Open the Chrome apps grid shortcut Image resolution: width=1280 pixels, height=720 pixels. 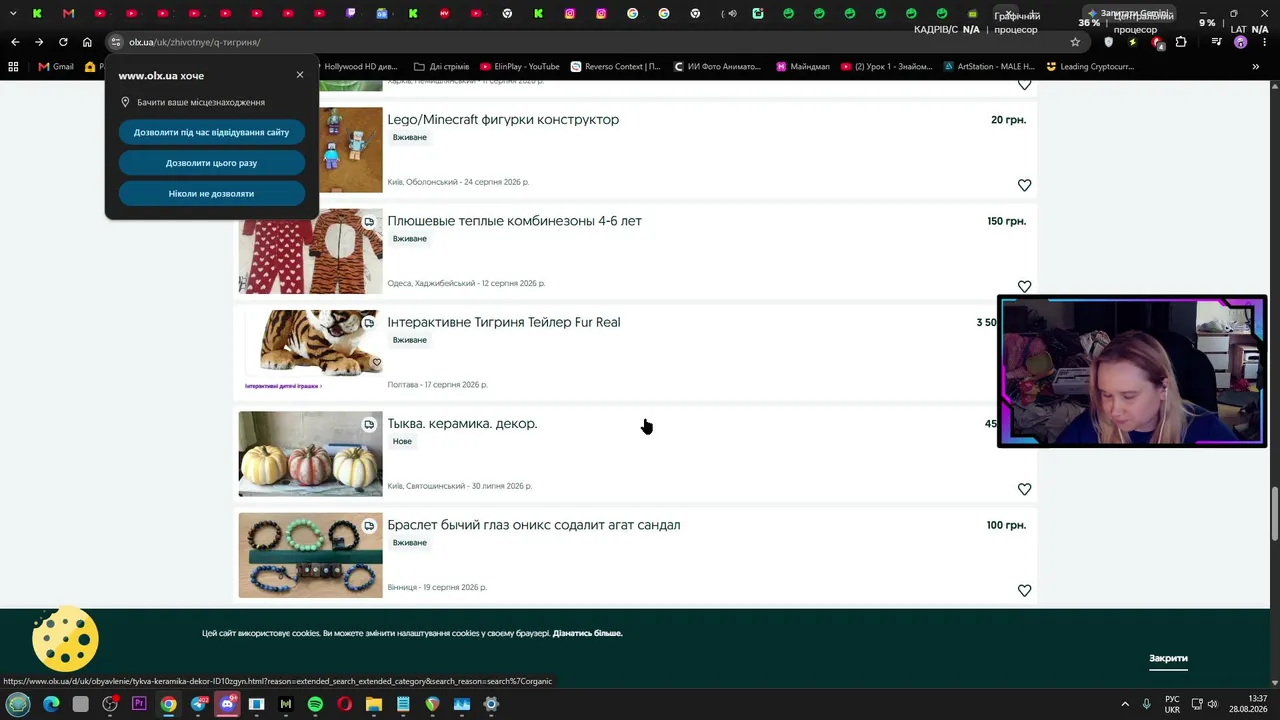[13, 67]
